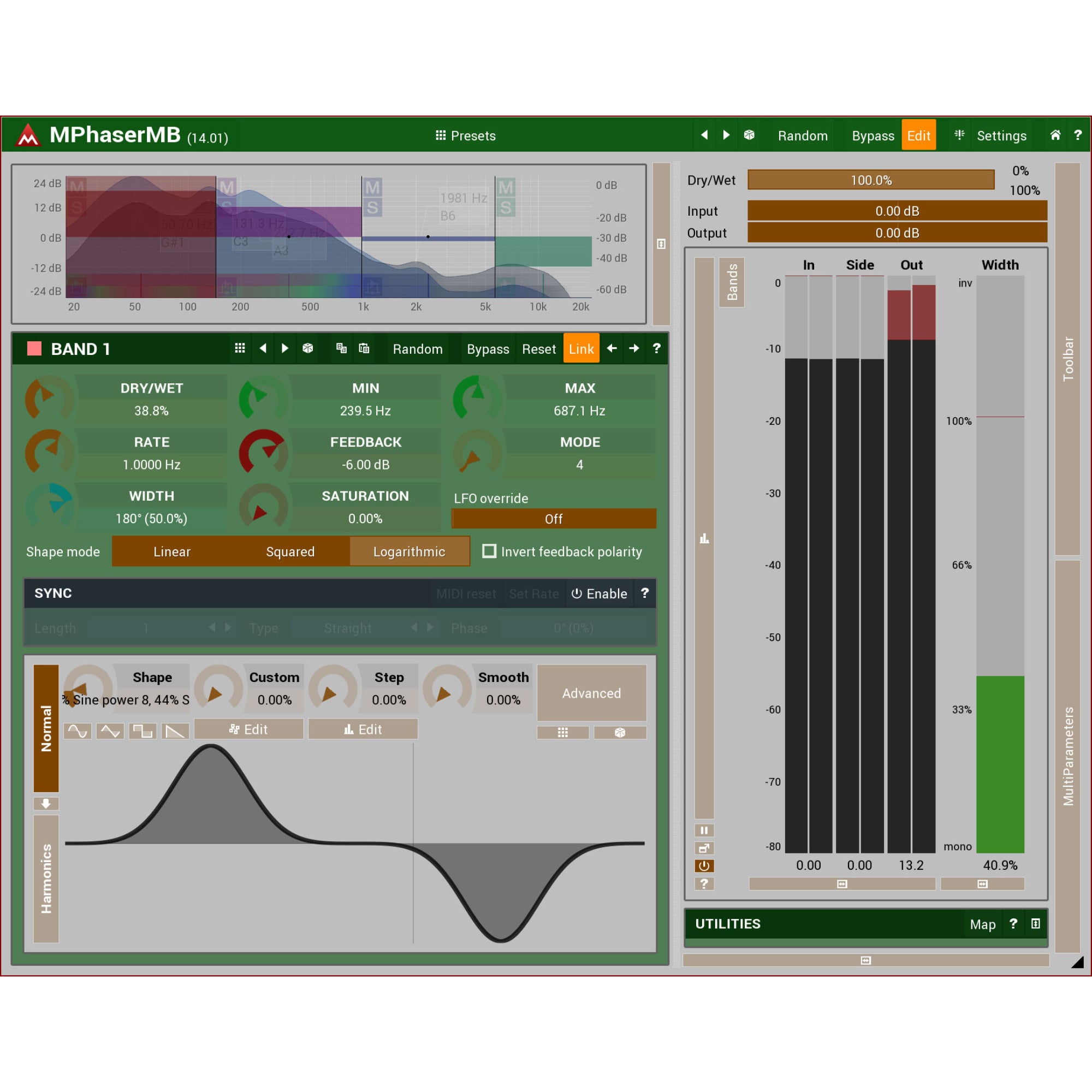1092x1092 pixels.
Task: Click the global Bypass button
Action: [873, 135]
